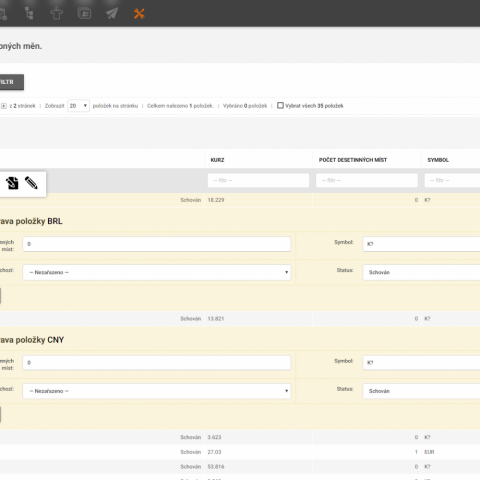480x480 pixels.
Task: Click 'Vybráno 0 položek' text
Action: tap(245, 106)
